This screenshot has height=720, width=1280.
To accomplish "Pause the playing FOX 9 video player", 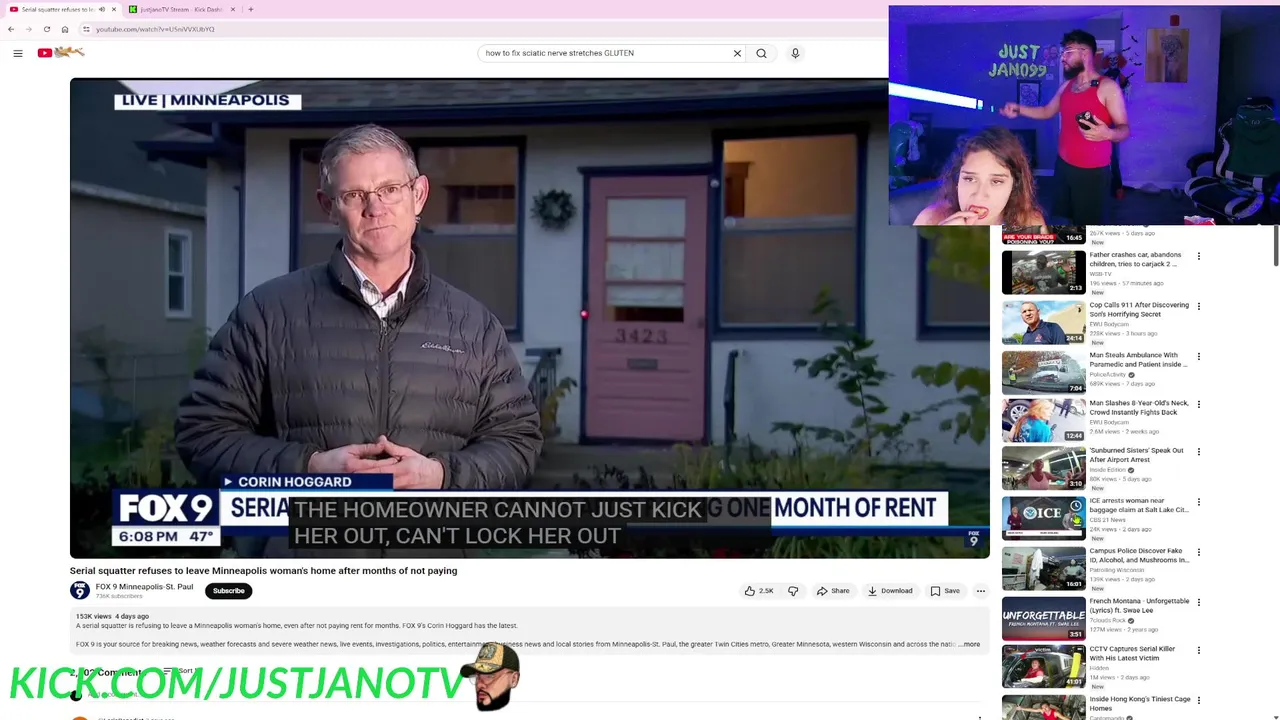I will click(529, 318).
